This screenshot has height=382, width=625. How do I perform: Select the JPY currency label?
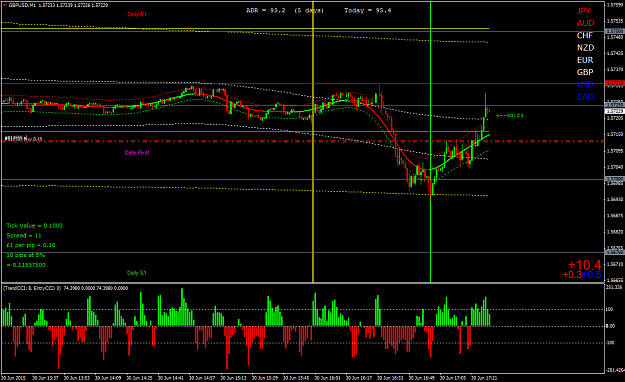(x=584, y=11)
